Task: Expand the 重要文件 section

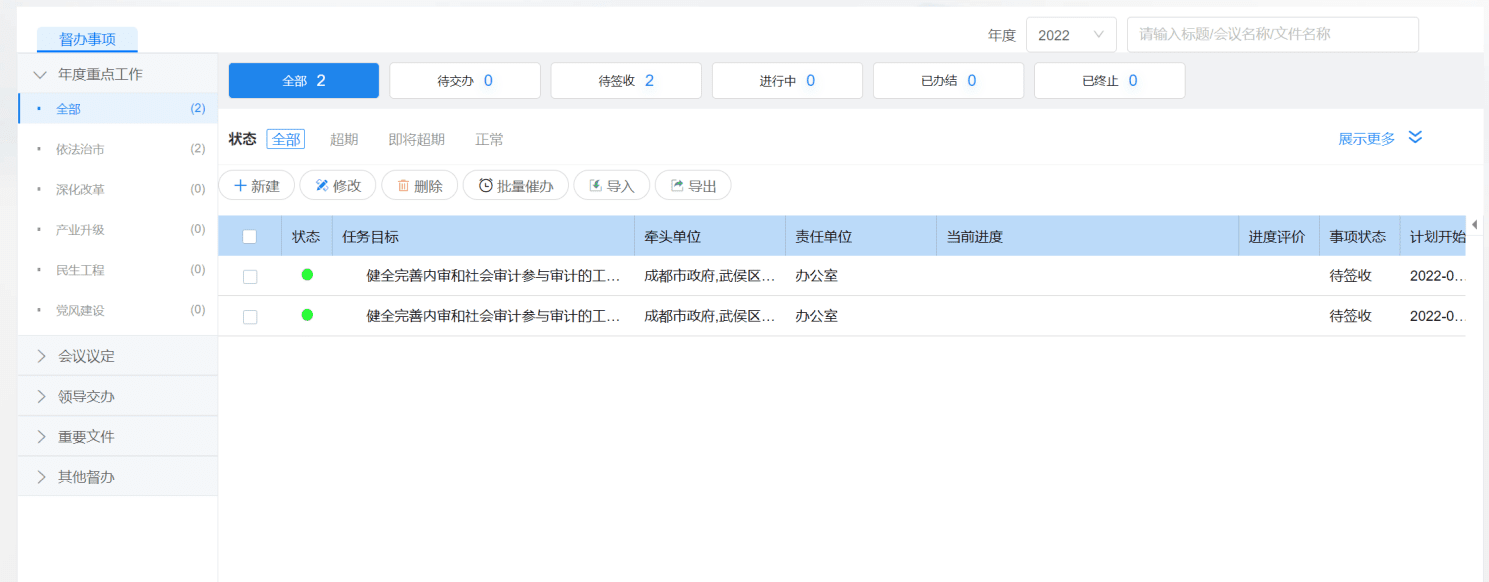Action: 117,437
